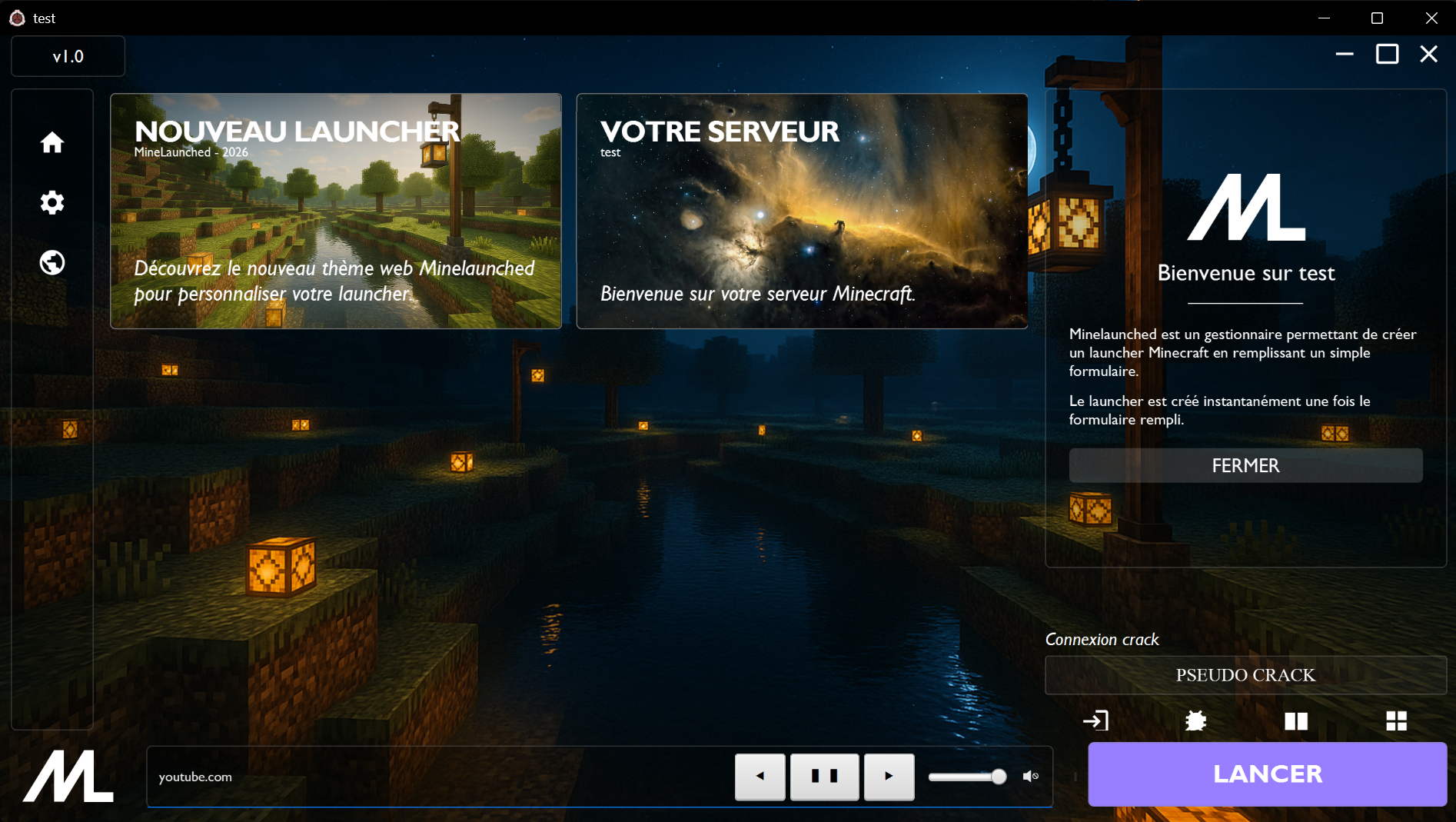Open launcher settings via gear icon

[52, 202]
